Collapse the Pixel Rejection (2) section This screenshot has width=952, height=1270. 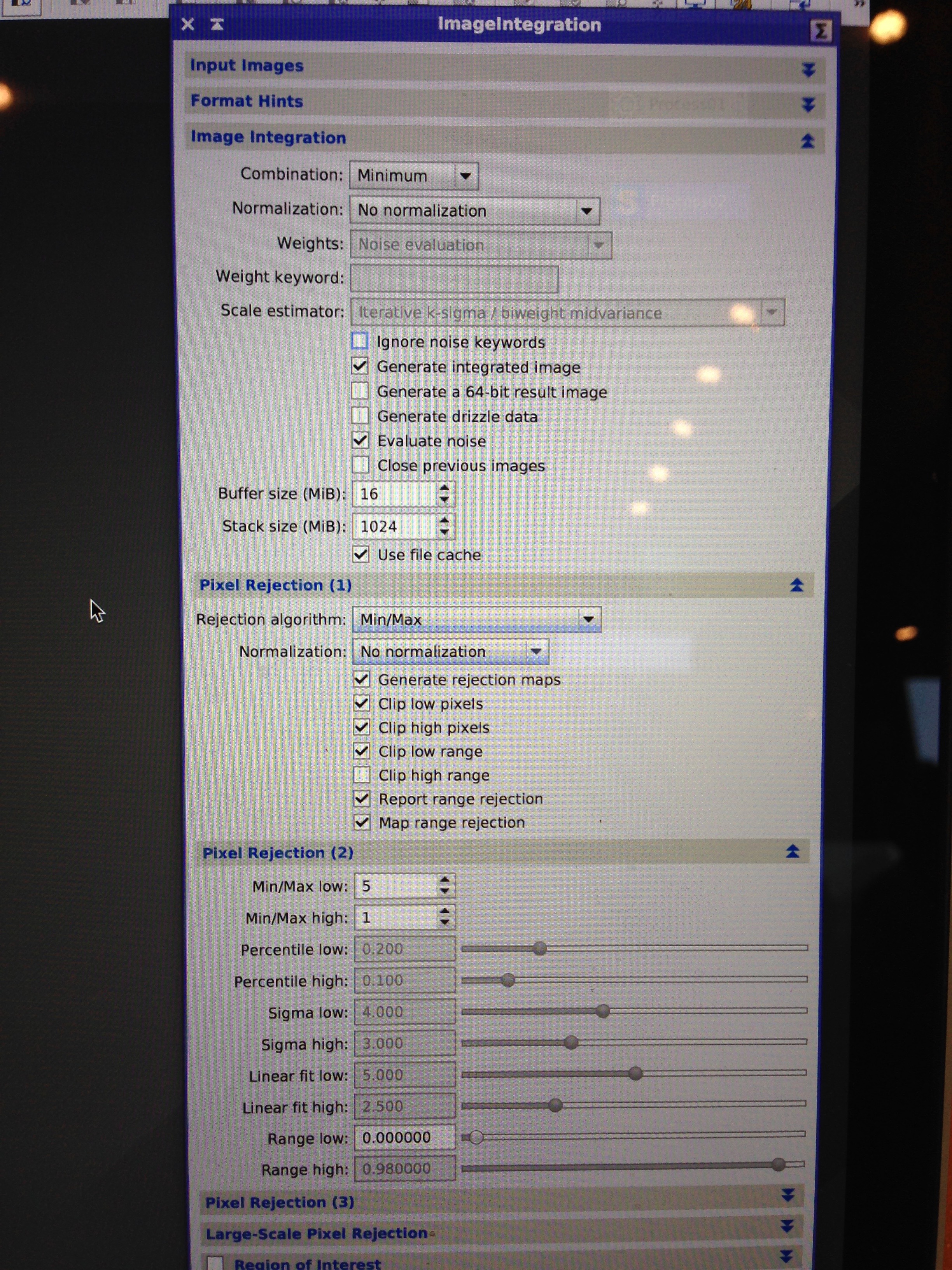tap(793, 851)
